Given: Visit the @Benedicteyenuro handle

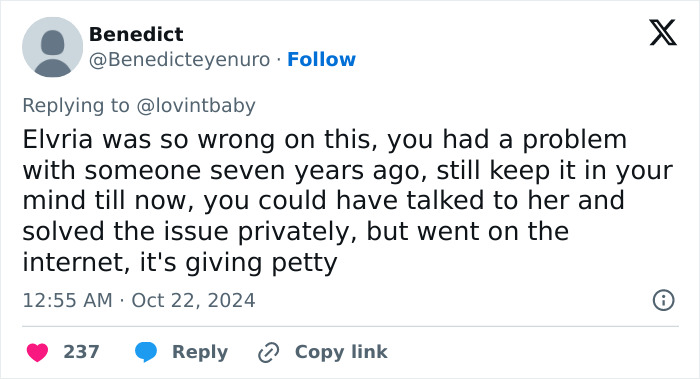Looking at the screenshot, I should pos(179,59).
